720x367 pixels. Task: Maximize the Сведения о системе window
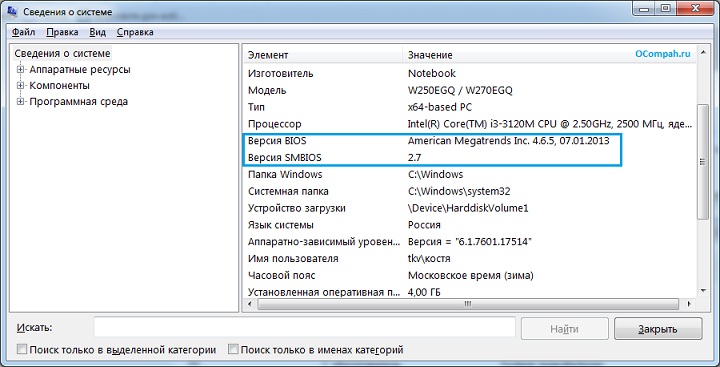pyautogui.click(x=666, y=7)
